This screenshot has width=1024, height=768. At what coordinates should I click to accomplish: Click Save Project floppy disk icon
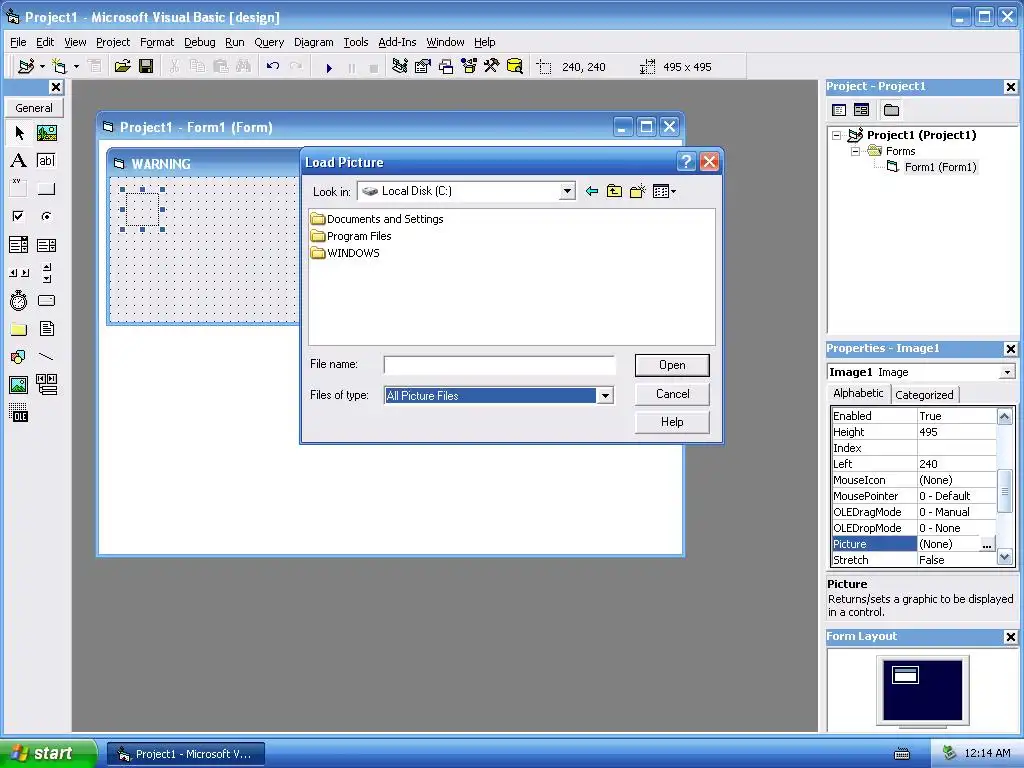pos(146,66)
